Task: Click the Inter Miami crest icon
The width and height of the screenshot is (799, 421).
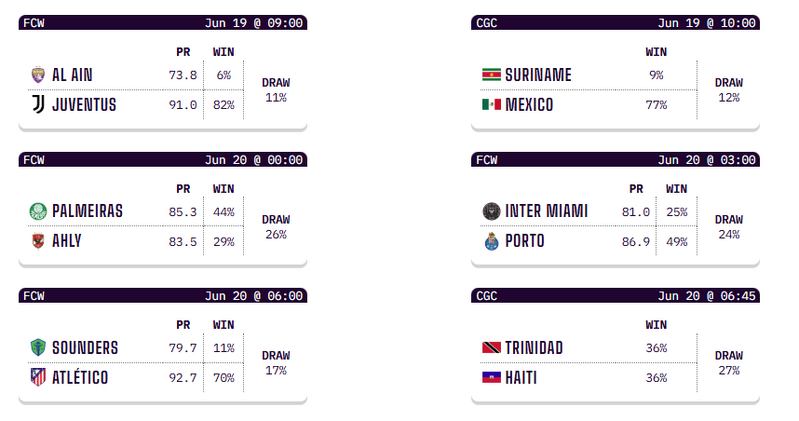Action: point(490,211)
